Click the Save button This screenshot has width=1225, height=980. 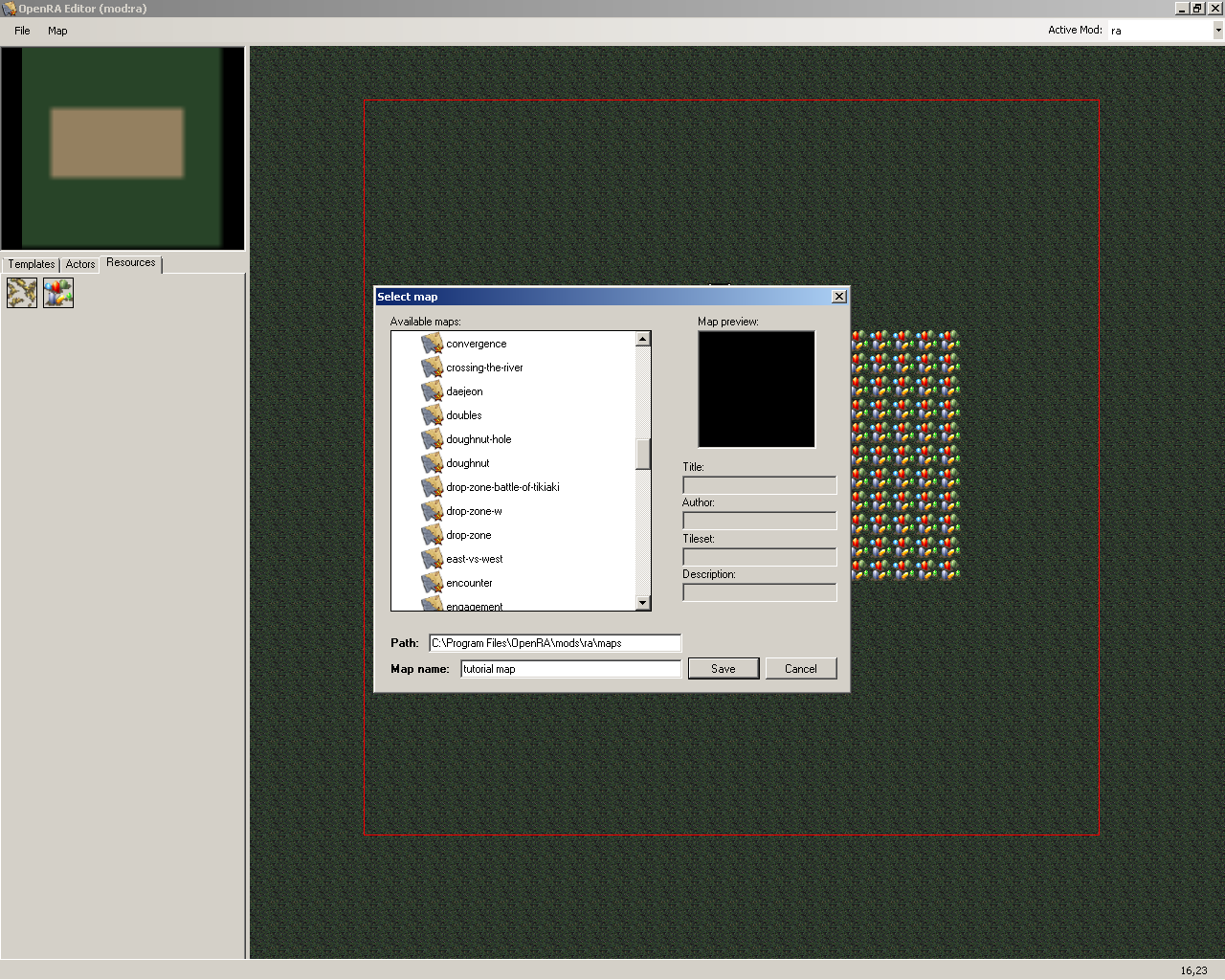724,669
